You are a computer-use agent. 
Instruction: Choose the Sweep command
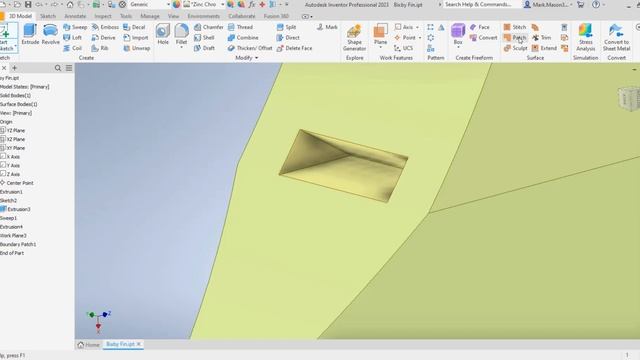[75, 27]
